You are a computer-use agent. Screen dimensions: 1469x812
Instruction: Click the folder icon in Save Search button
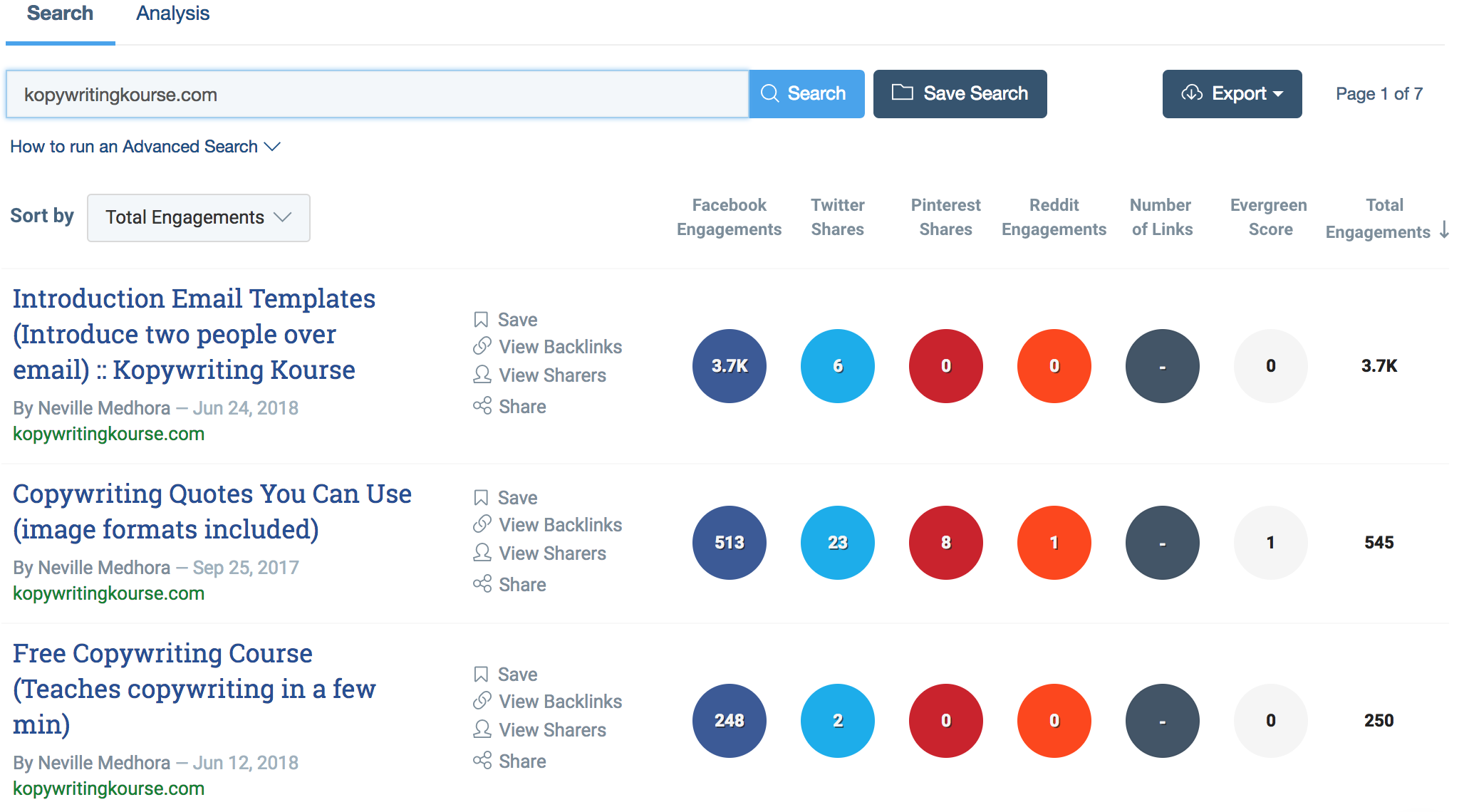(903, 93)
